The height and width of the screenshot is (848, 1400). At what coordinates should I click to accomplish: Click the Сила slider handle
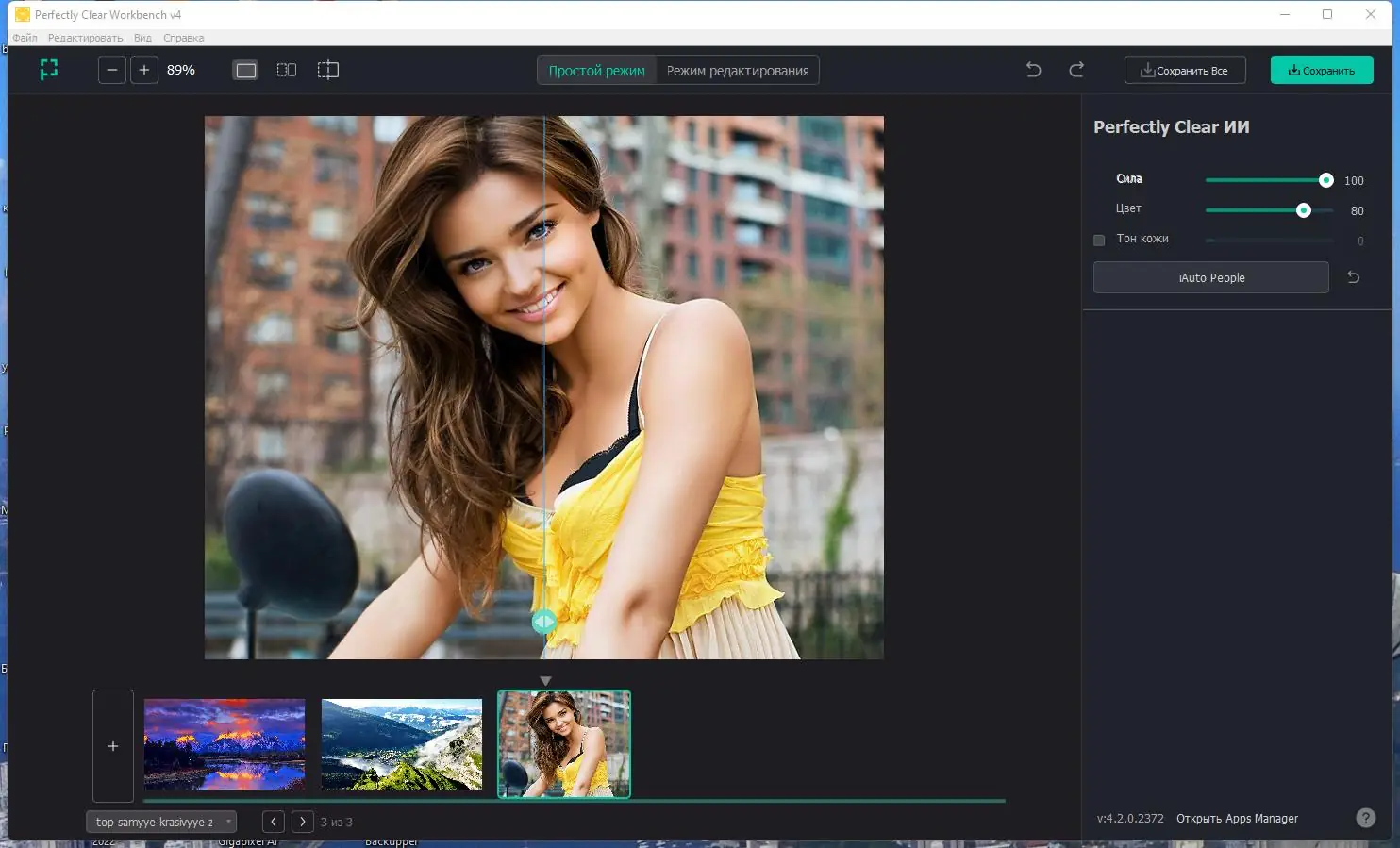click(x=1325, y=180)
